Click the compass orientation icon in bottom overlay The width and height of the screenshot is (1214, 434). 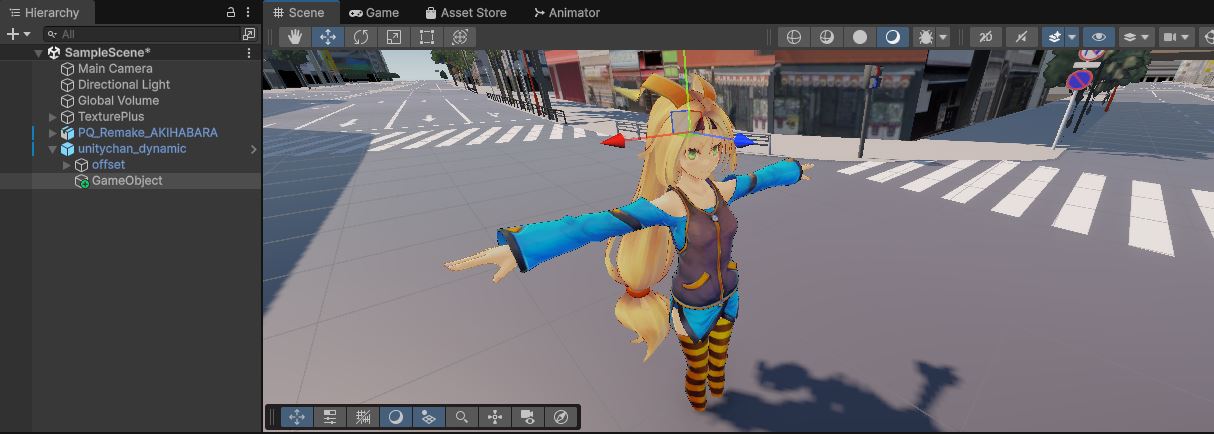(560, 417)
